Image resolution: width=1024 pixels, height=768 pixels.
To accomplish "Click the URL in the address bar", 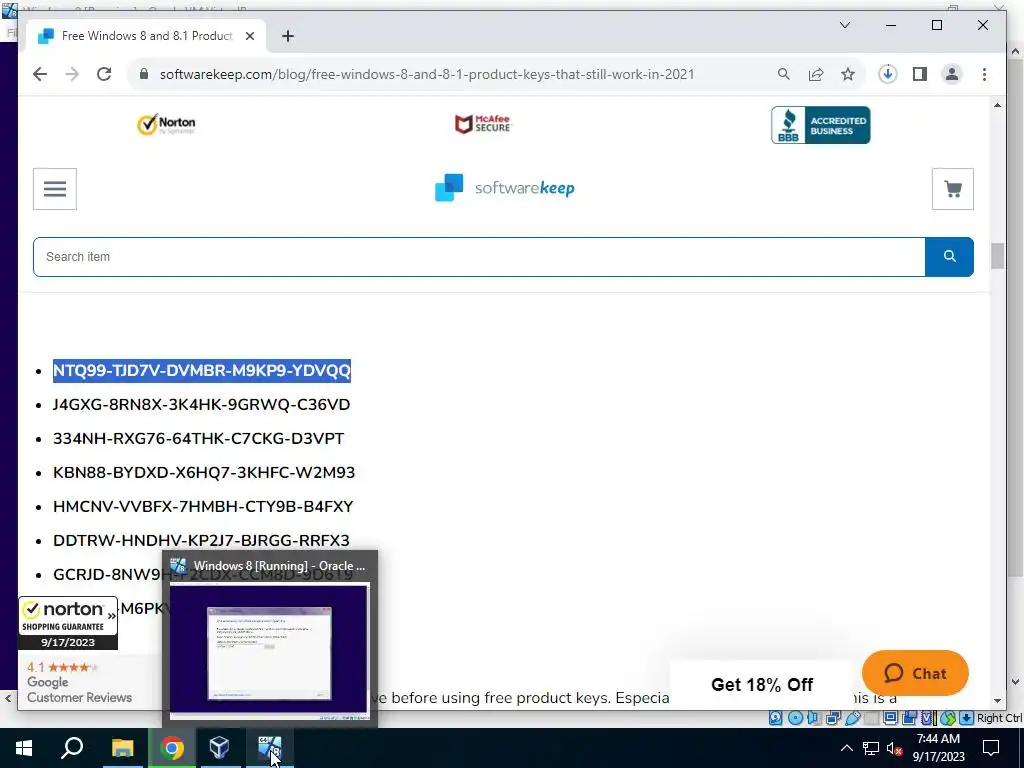I will pos(426,74).
